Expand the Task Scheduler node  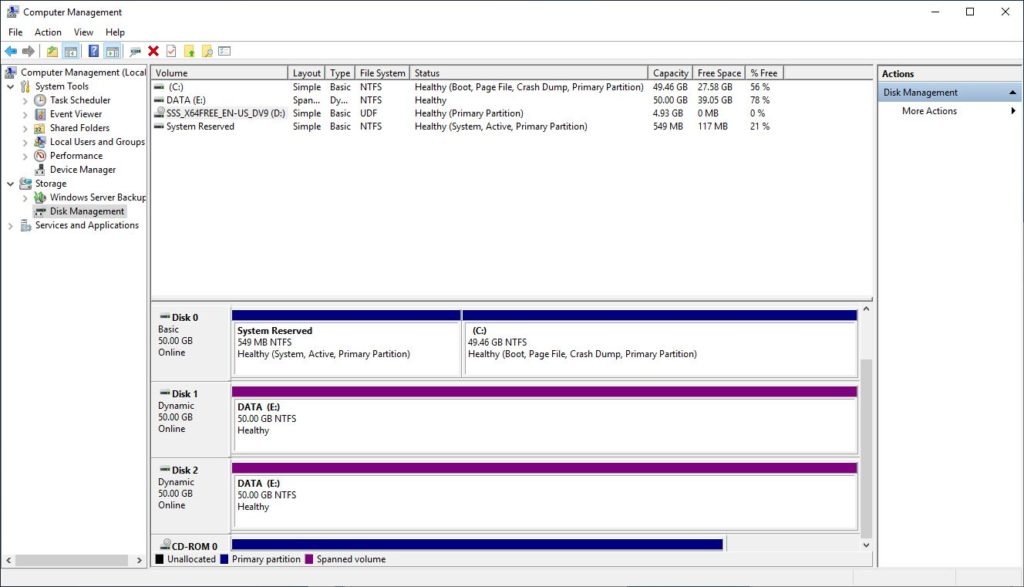tap(25, 101)
